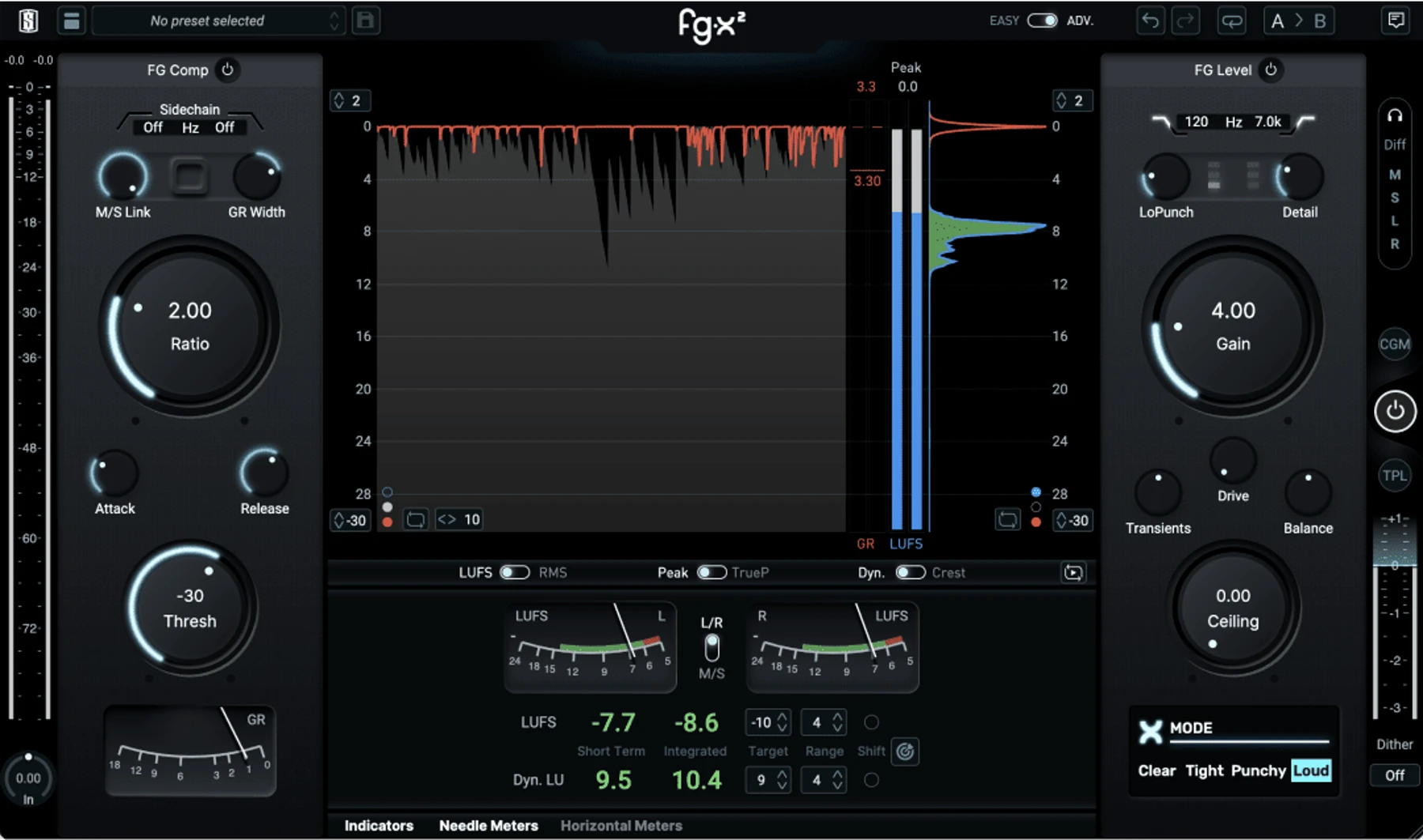Toggle LUFS / RMS switch

[x=515, y=572]
